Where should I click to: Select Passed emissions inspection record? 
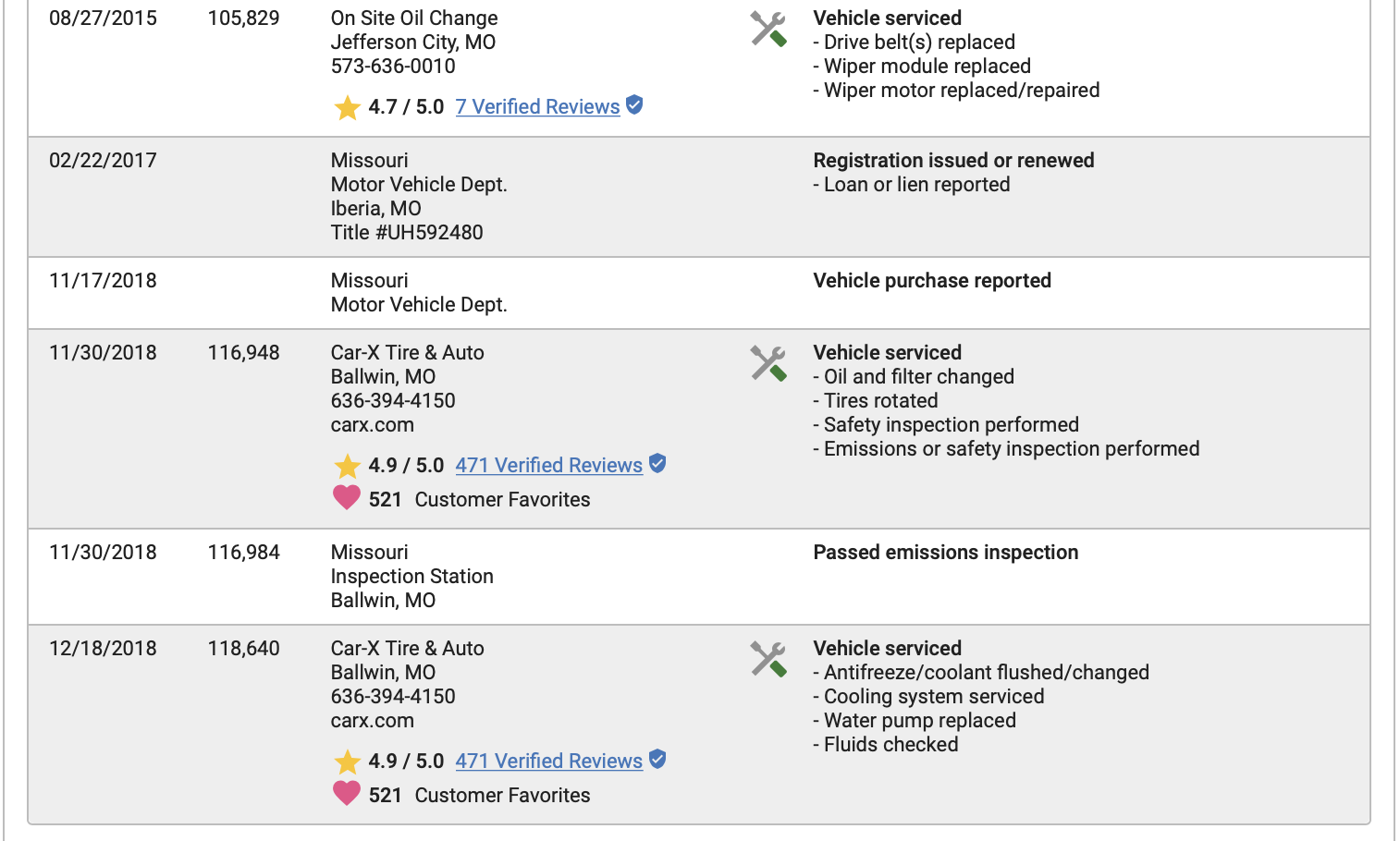945,553
